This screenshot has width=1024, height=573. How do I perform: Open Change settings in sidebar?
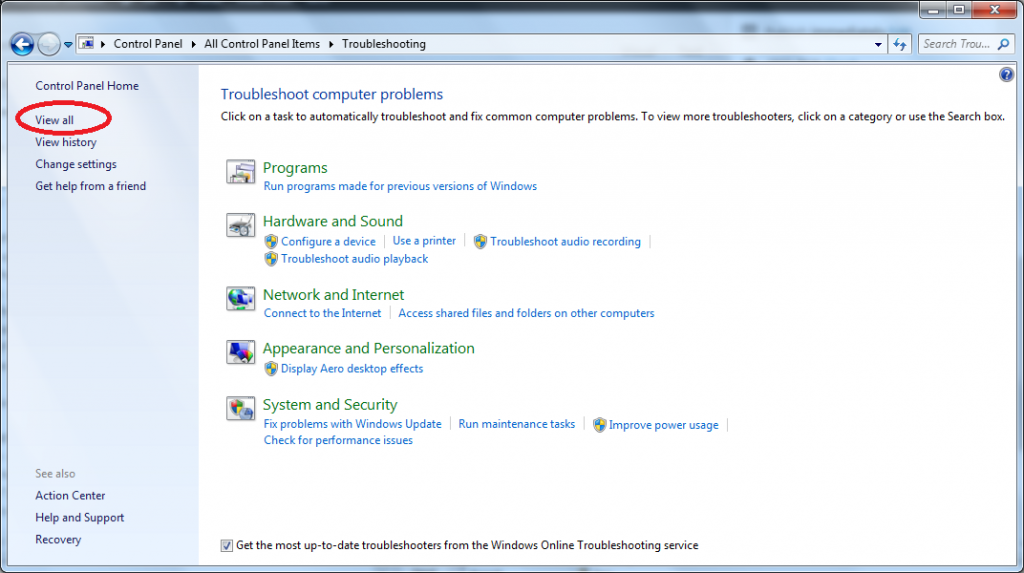point(76,164)
